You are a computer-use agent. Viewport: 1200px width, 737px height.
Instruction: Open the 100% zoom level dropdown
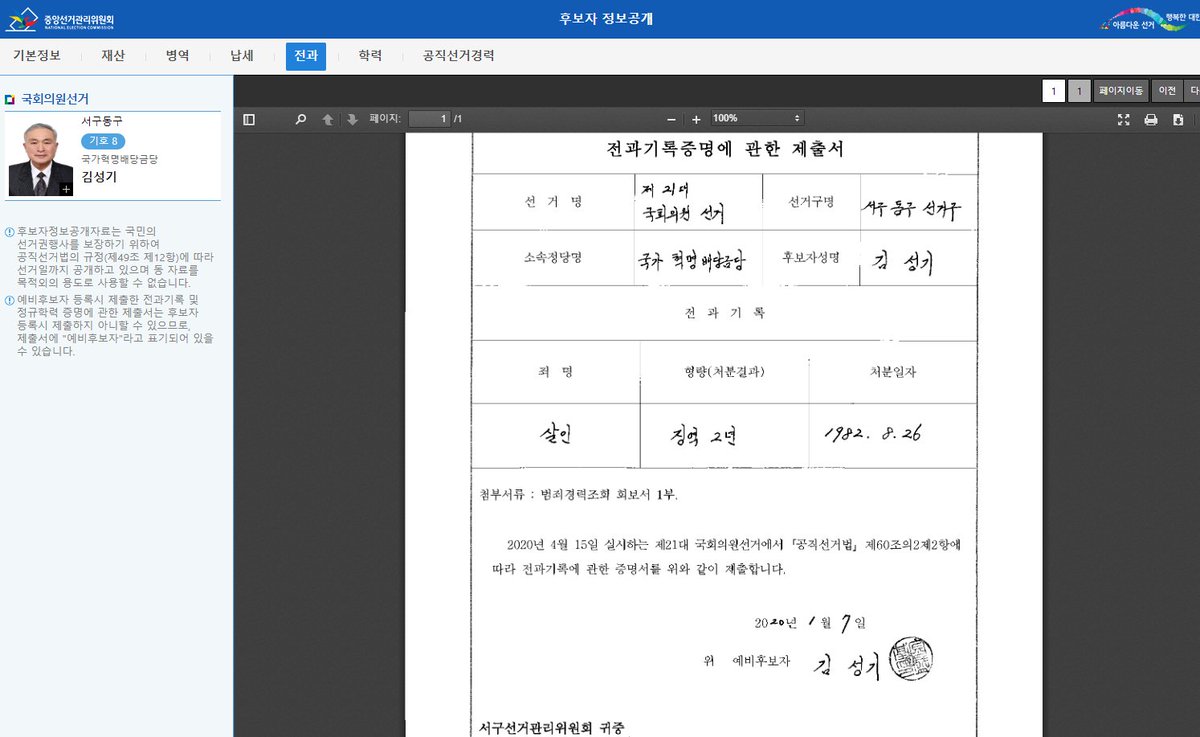[756, 118]
